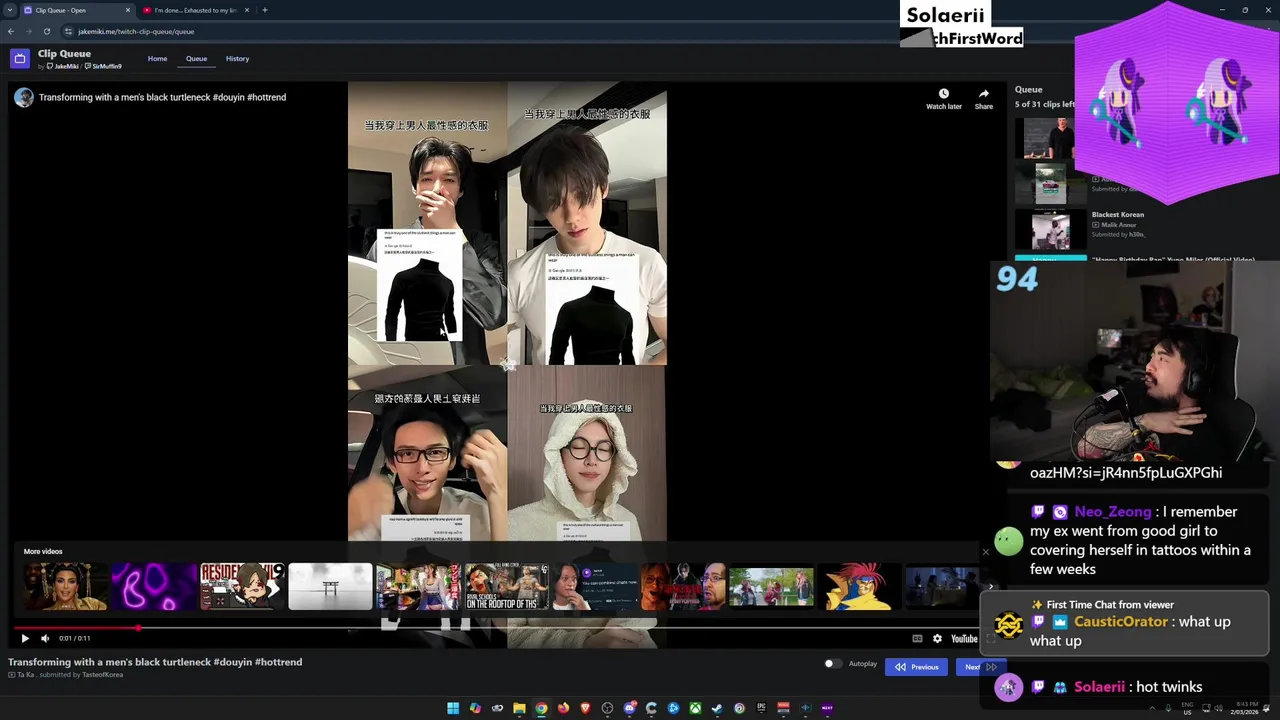The height and width of the screenshot is (720, 1280).
Task: Open SirMuffin9 author link
Action: pyautogui.click(x=104, y=66)
